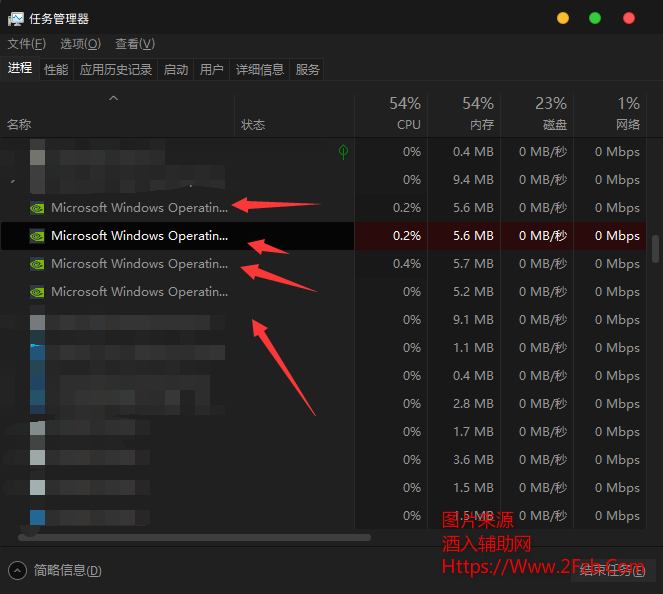Click the 0 MB/秒 cell in the 3.6 MB row

point(537,460)
